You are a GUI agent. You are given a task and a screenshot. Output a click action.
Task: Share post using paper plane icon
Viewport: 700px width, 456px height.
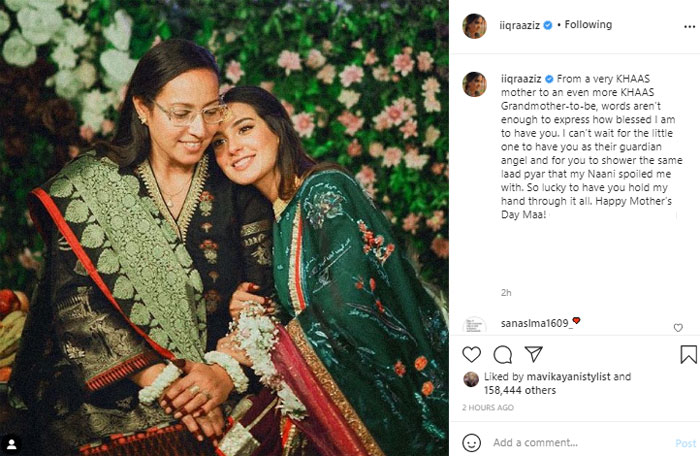(534, 354)
